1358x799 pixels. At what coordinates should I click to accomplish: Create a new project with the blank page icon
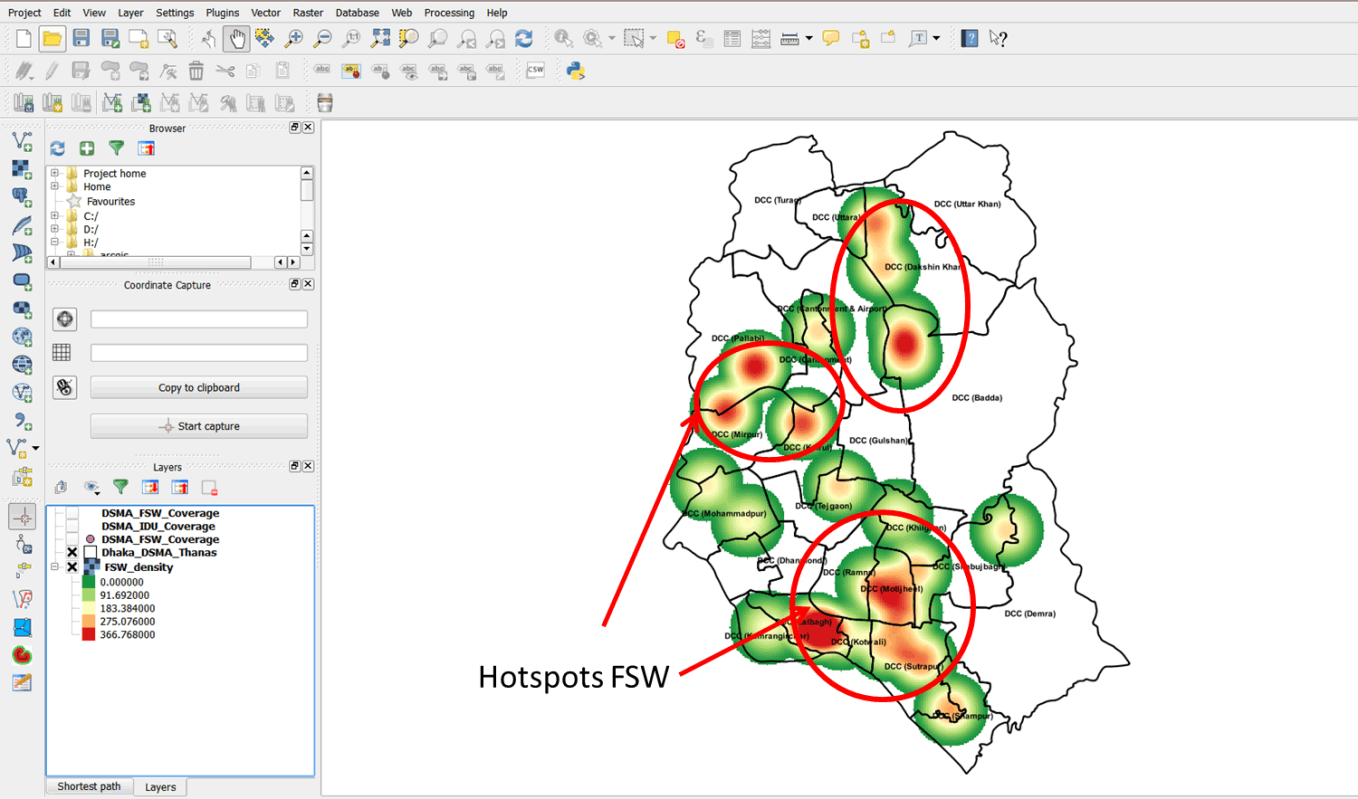(x=24, y=38)
